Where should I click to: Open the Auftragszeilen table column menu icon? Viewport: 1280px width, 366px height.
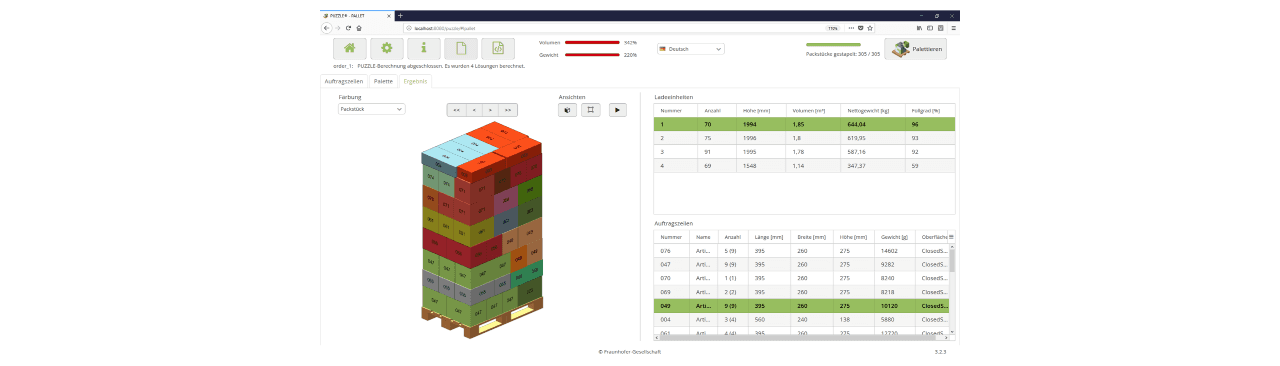pyautogui.click(x=951, y=237)
